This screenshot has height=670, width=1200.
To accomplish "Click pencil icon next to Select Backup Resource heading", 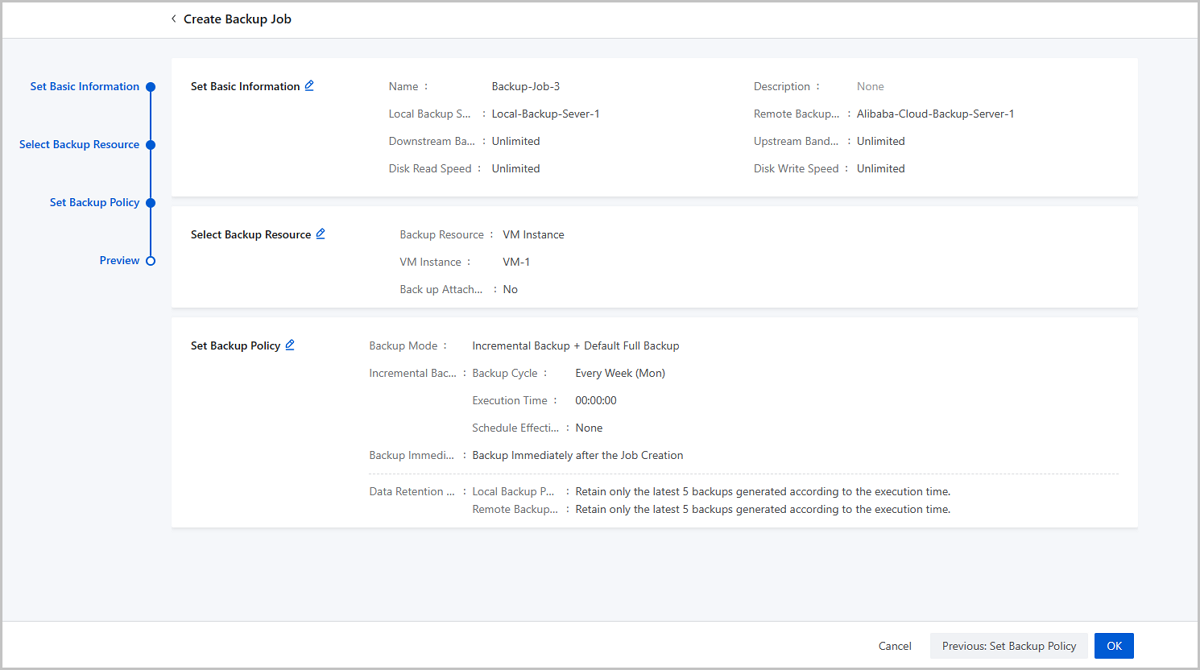I will pyautogui.click(x=321, y=234).
